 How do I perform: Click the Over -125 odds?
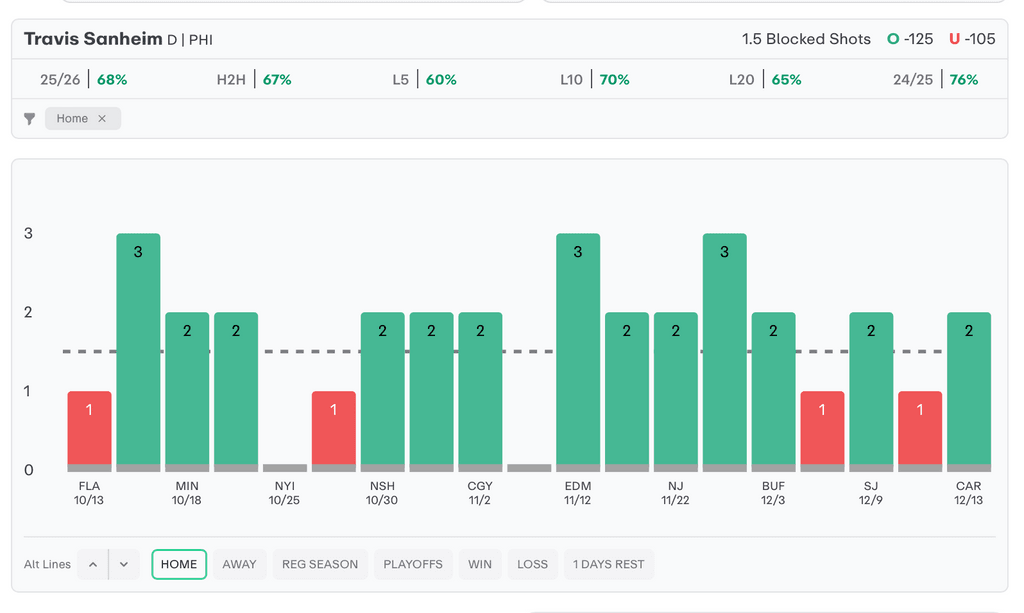coord(910,39)
